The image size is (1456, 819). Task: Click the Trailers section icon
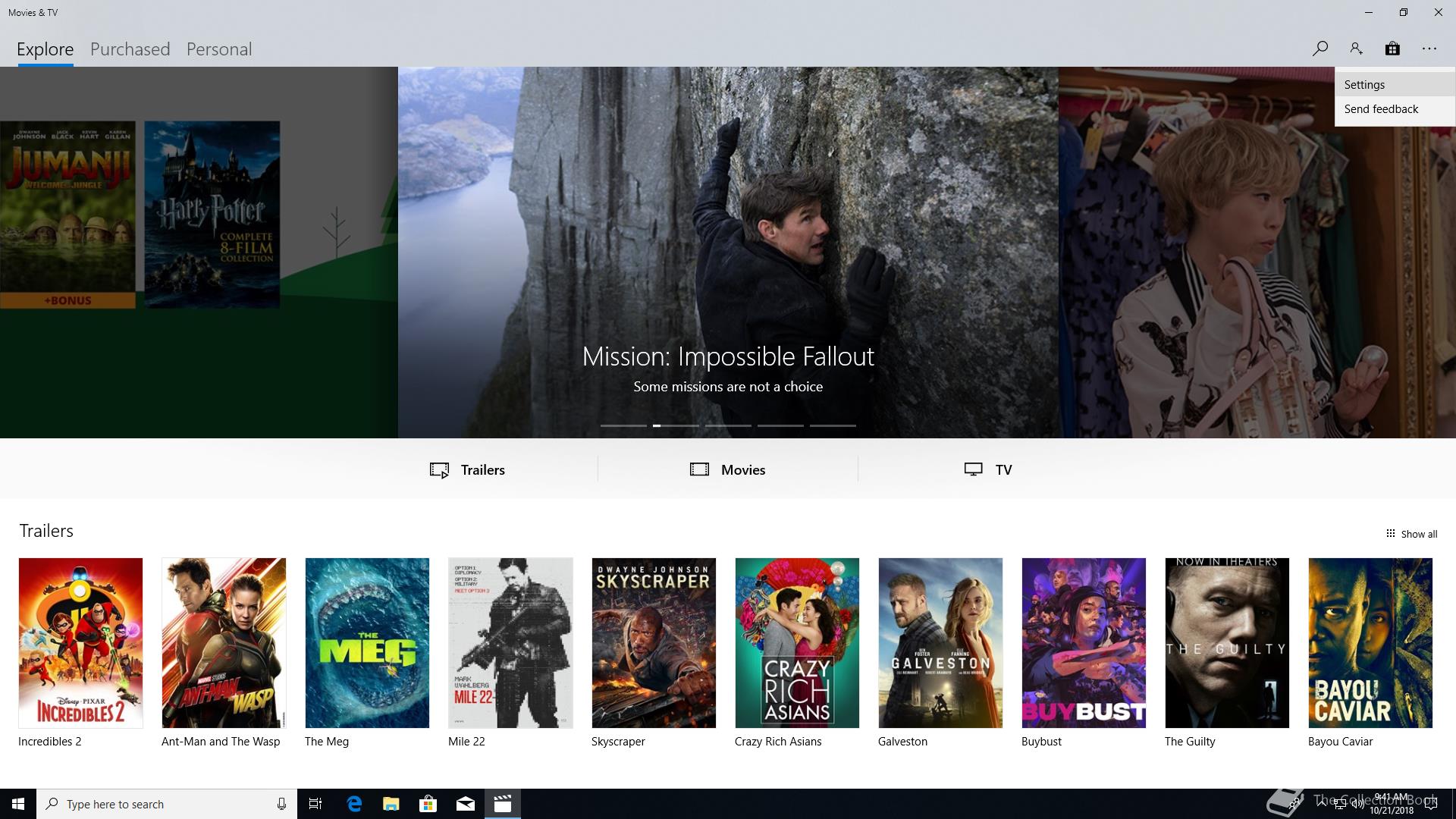[439, 470]
